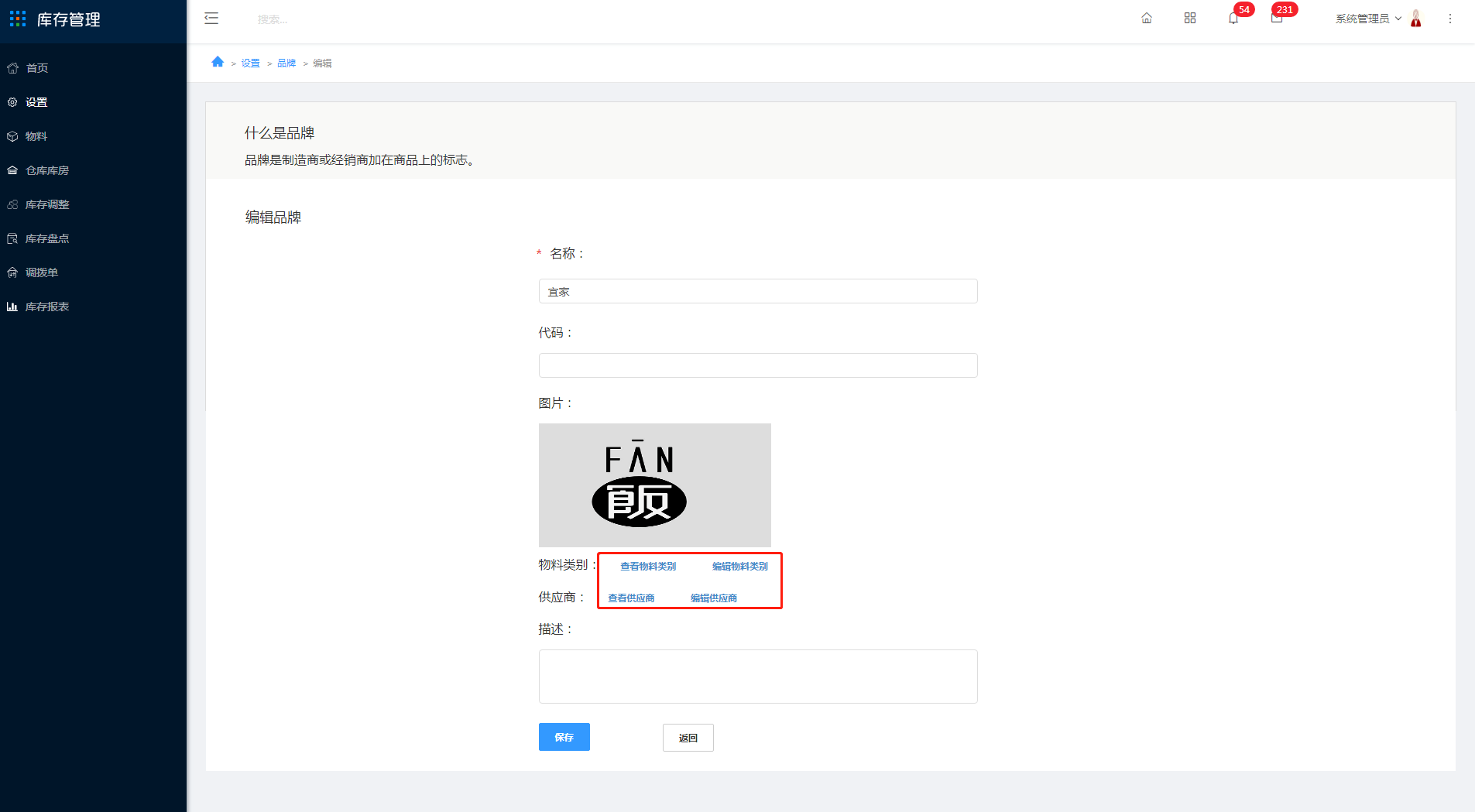Click the 库存调整 icon in sidebar
This screenshot has height=812, width=1475.
pos(12,204)
